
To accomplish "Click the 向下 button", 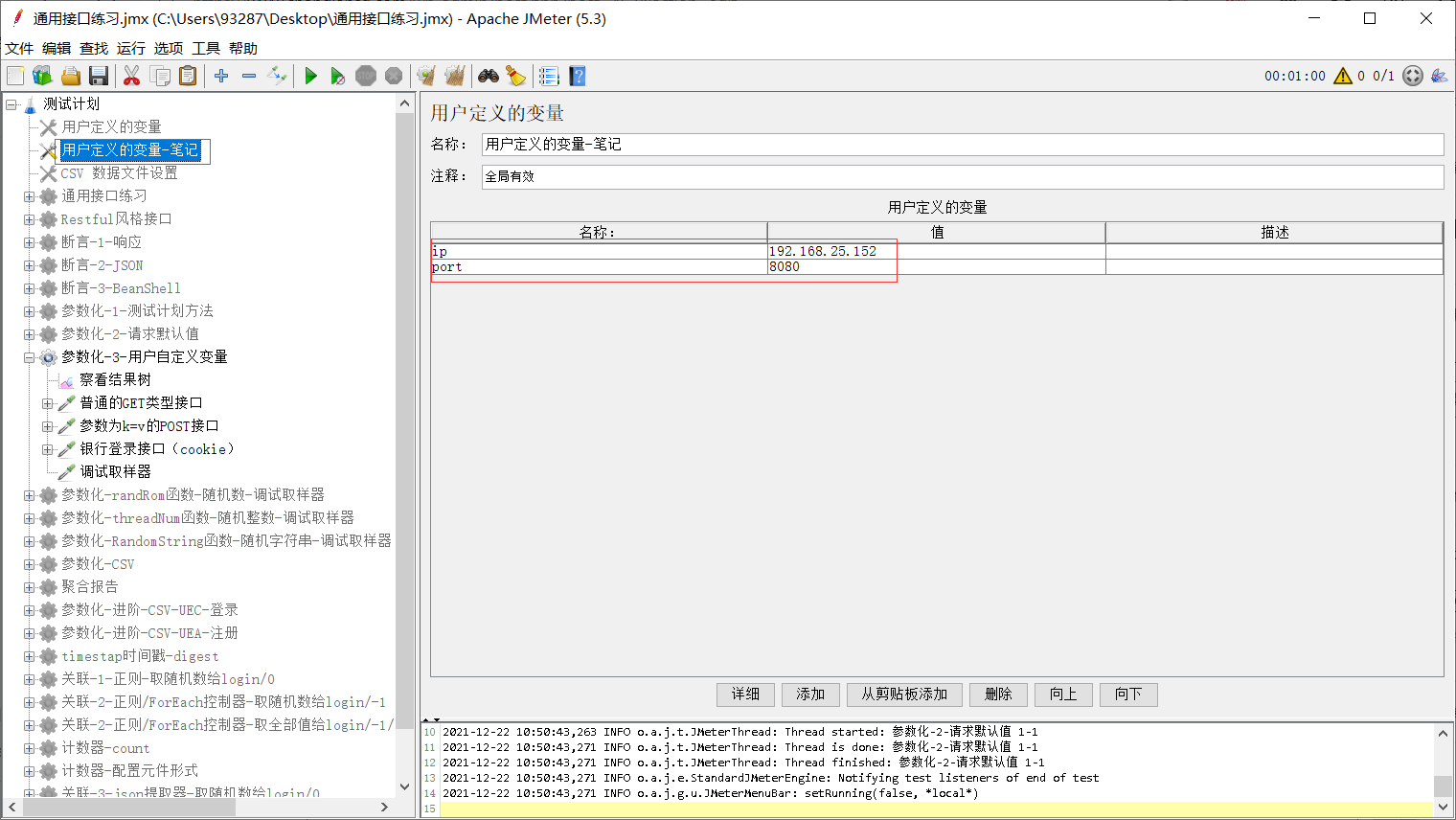I will 1128,695.
